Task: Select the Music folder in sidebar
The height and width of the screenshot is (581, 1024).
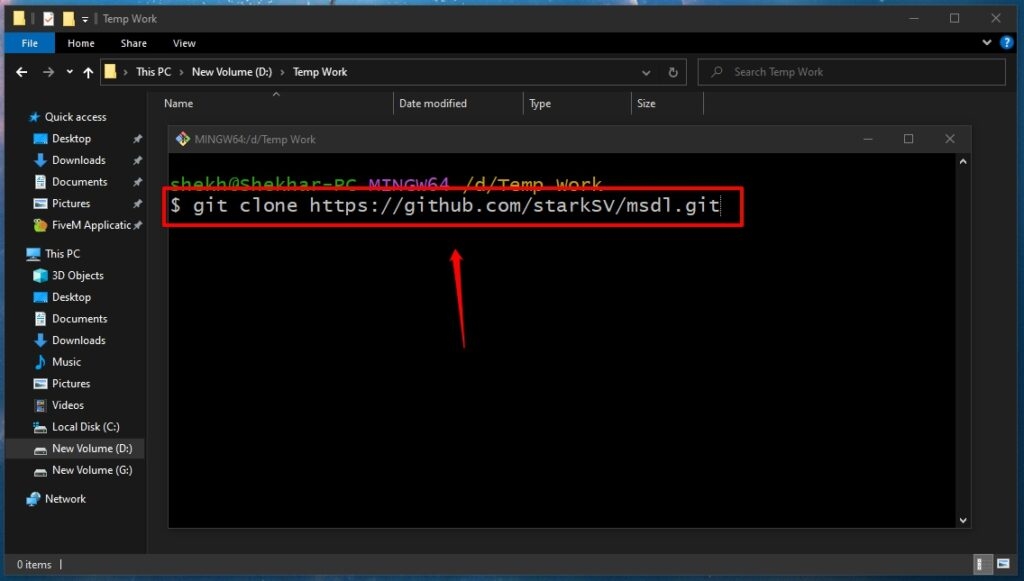Action: [x=66, y=362]
